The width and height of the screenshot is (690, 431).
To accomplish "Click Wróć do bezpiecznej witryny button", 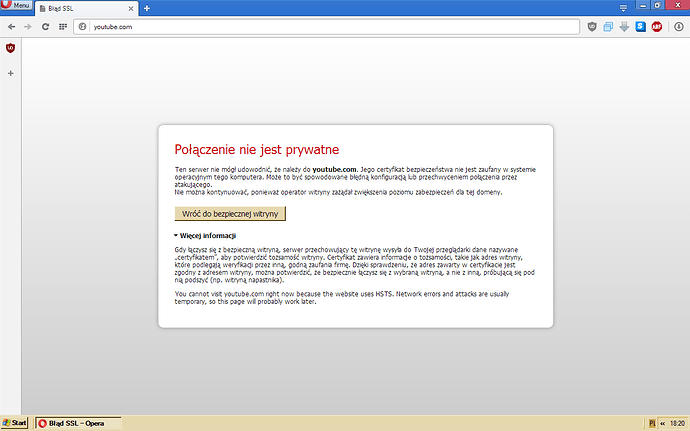I will [230, 214].
